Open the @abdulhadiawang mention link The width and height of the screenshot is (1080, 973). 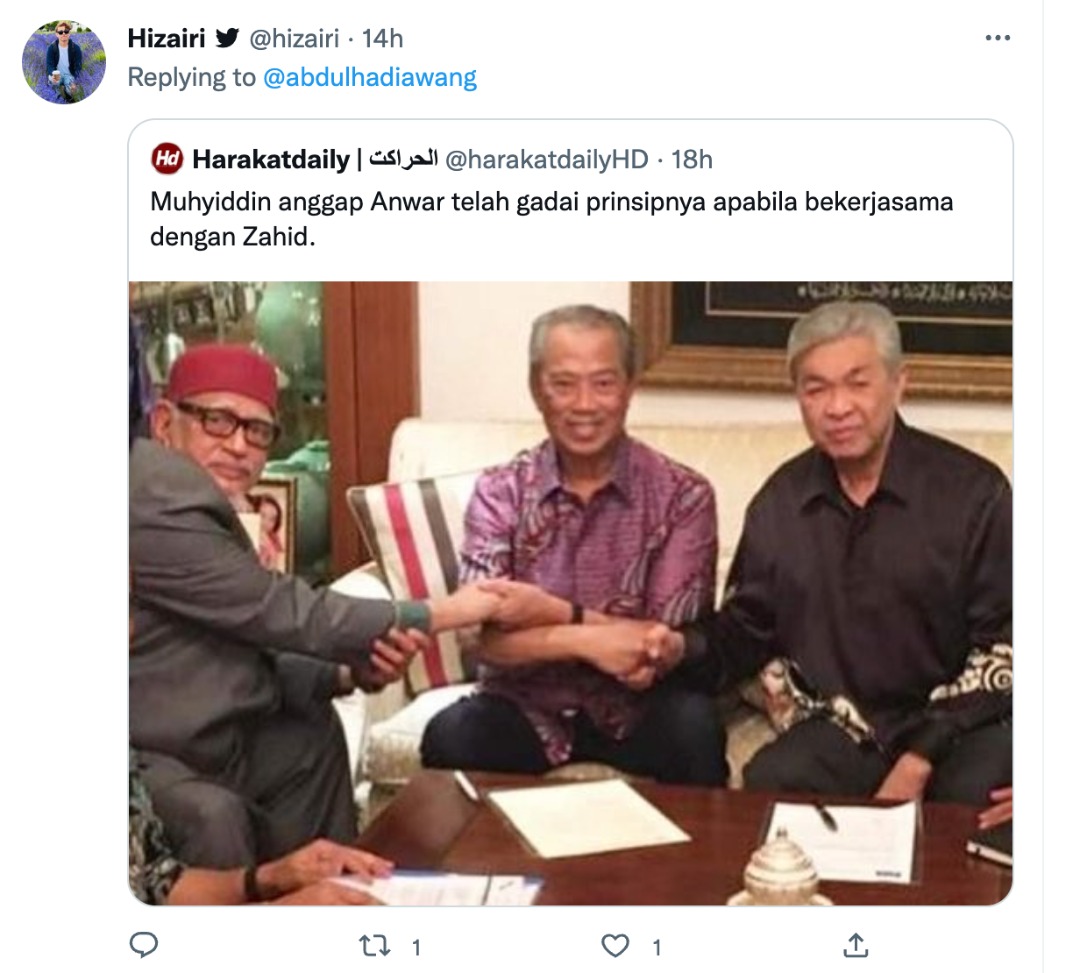coord(370,77)
